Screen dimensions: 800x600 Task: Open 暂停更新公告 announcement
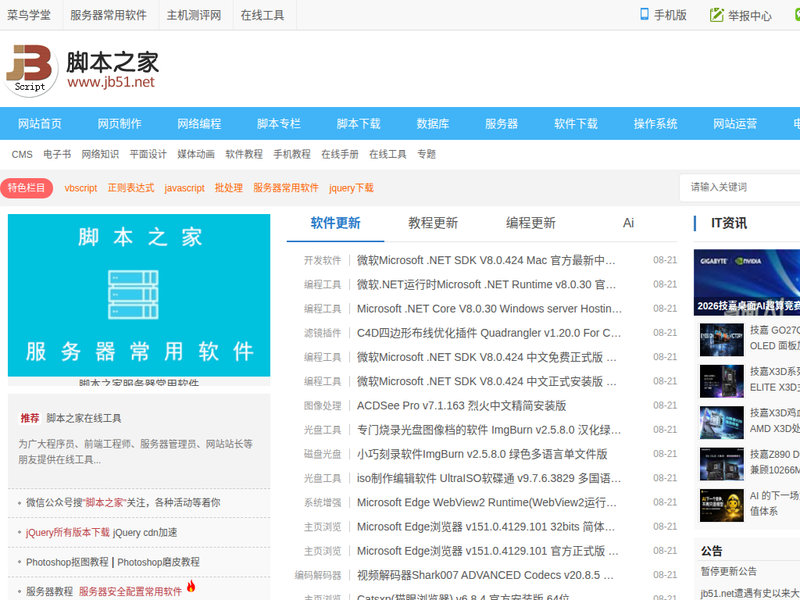point(729,571)
